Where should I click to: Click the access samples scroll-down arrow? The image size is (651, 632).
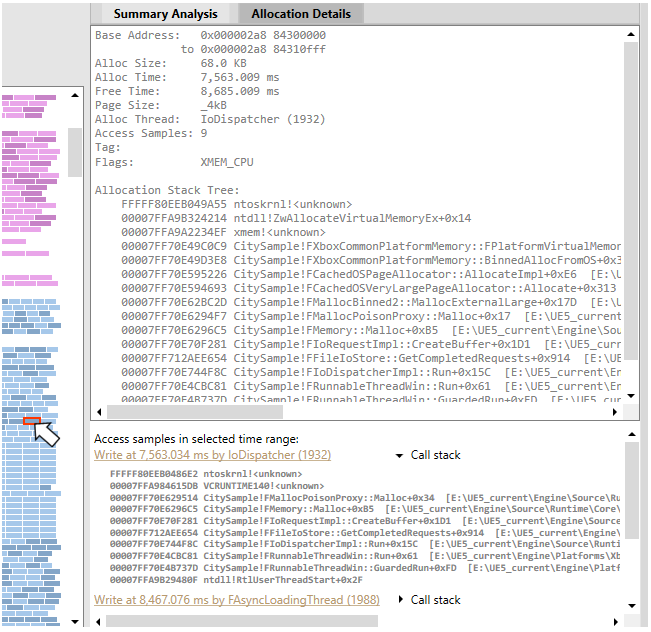632,606
